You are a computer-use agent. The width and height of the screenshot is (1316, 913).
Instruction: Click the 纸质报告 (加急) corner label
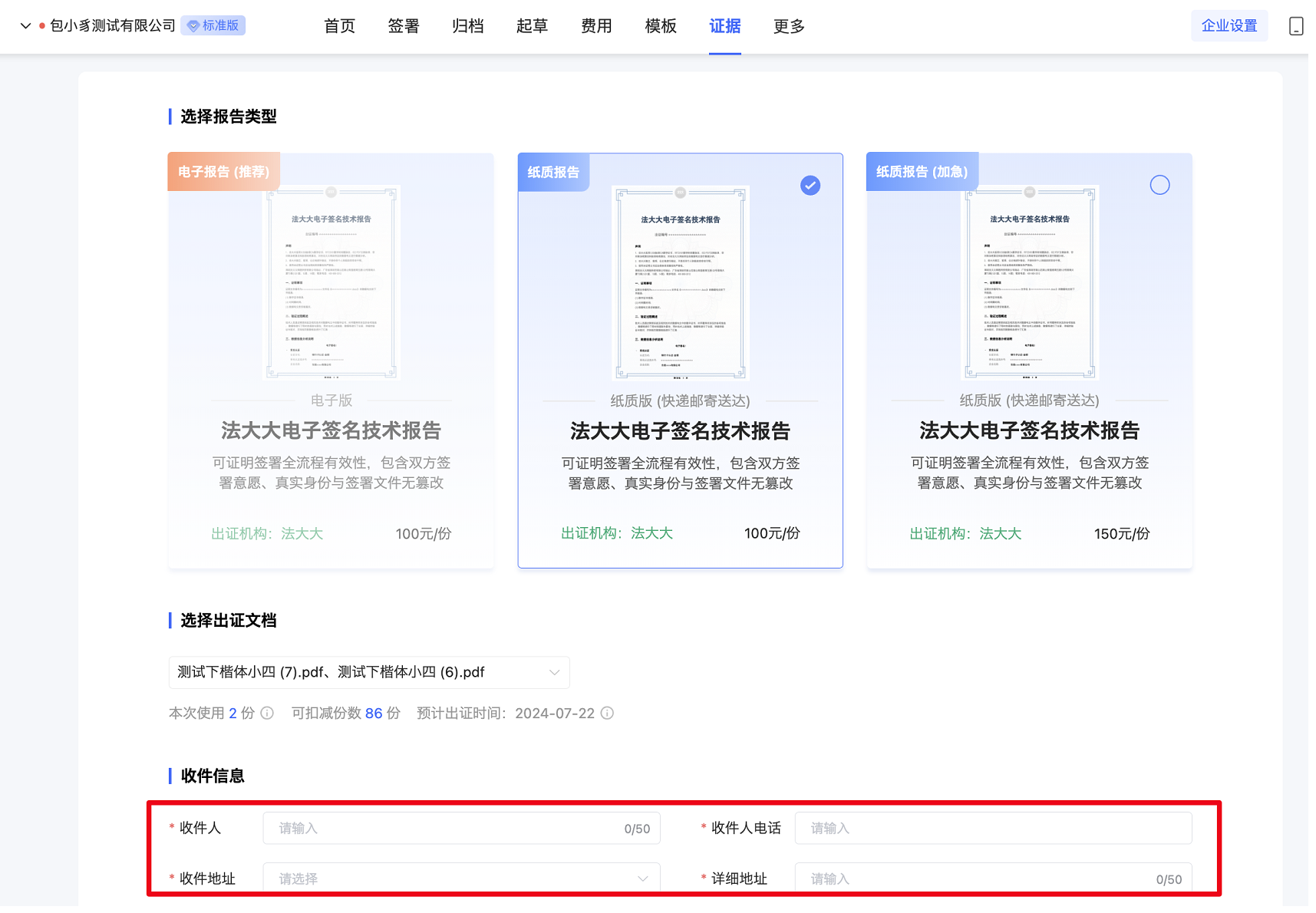coord(922,172)
